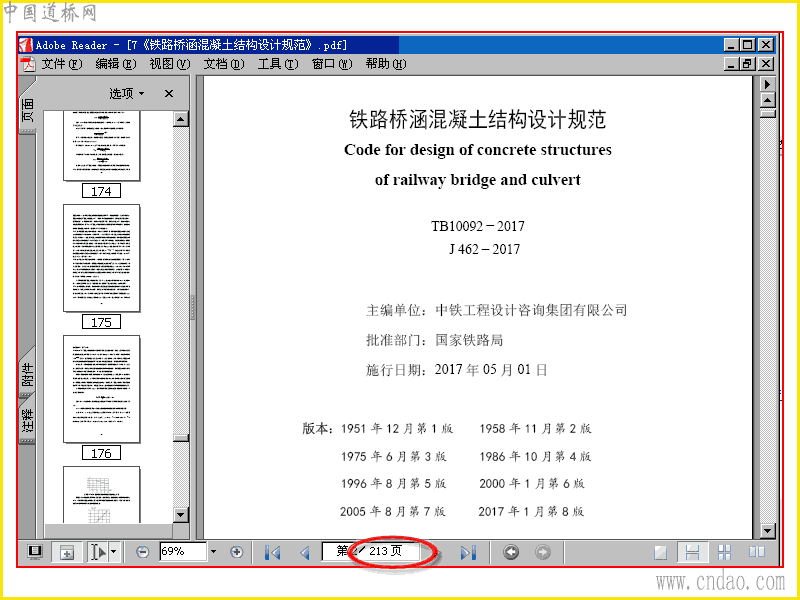Screen dimensions: 800x600
Task: Switch to facing pages layout
Action: pos(757,552)
